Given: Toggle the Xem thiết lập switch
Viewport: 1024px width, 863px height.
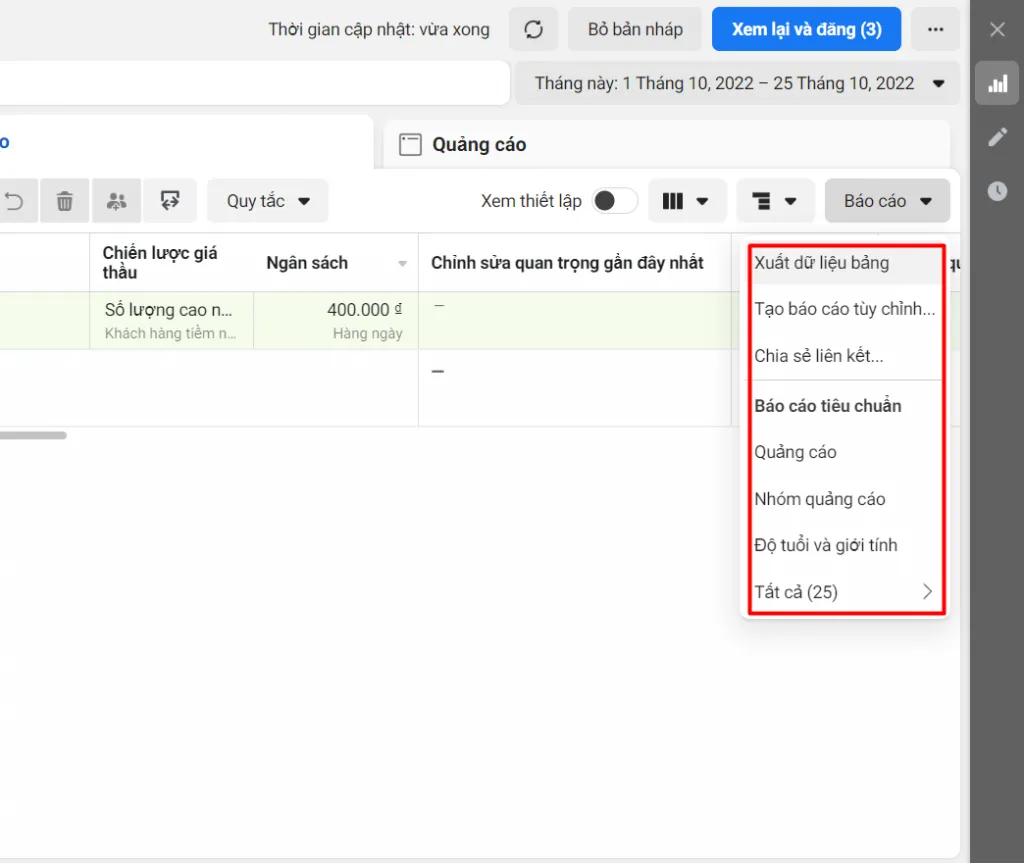Looking at the screenshot, I should click(615, 201).
